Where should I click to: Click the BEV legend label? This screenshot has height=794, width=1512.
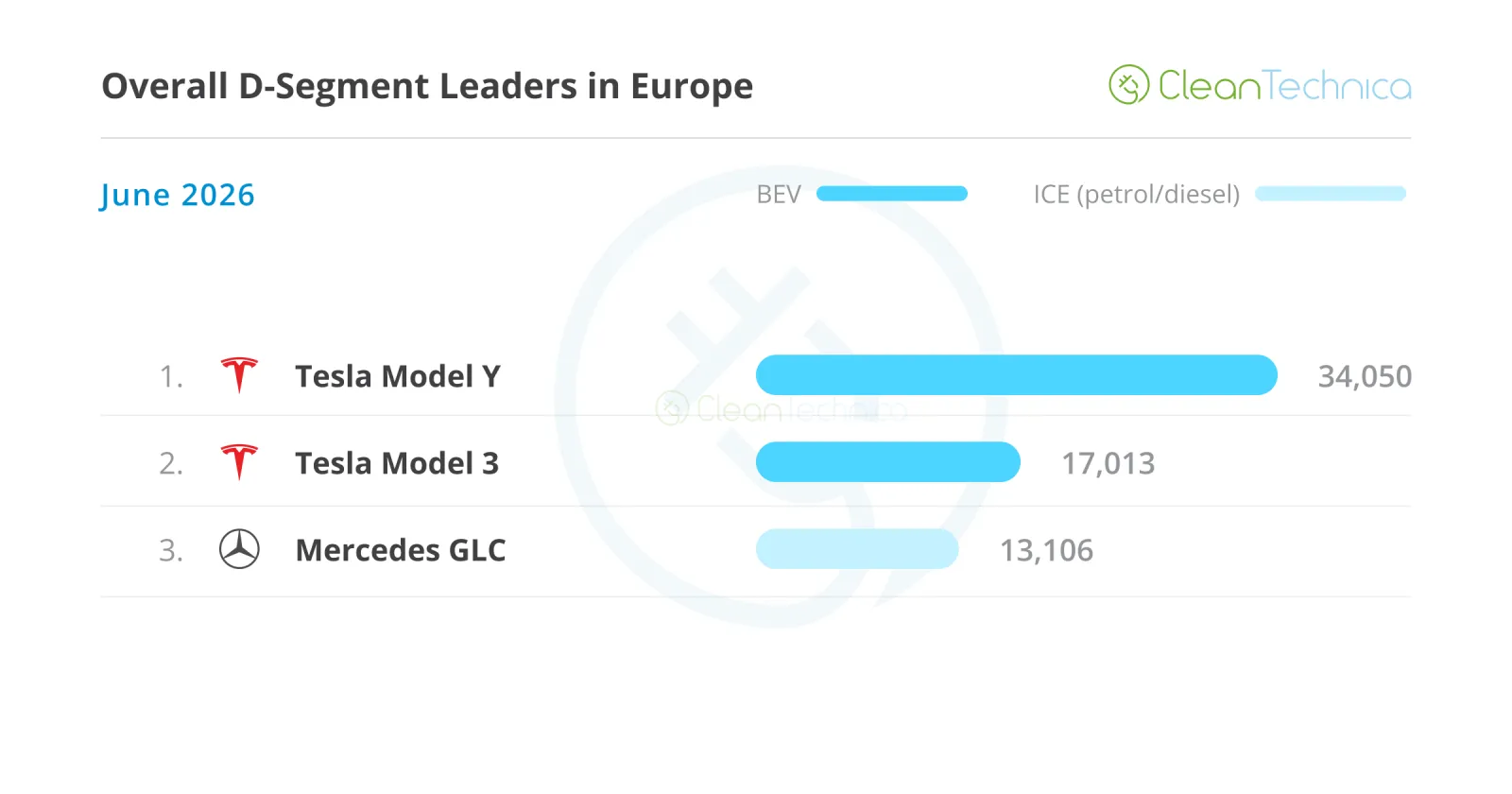click(x=779, y=195)
